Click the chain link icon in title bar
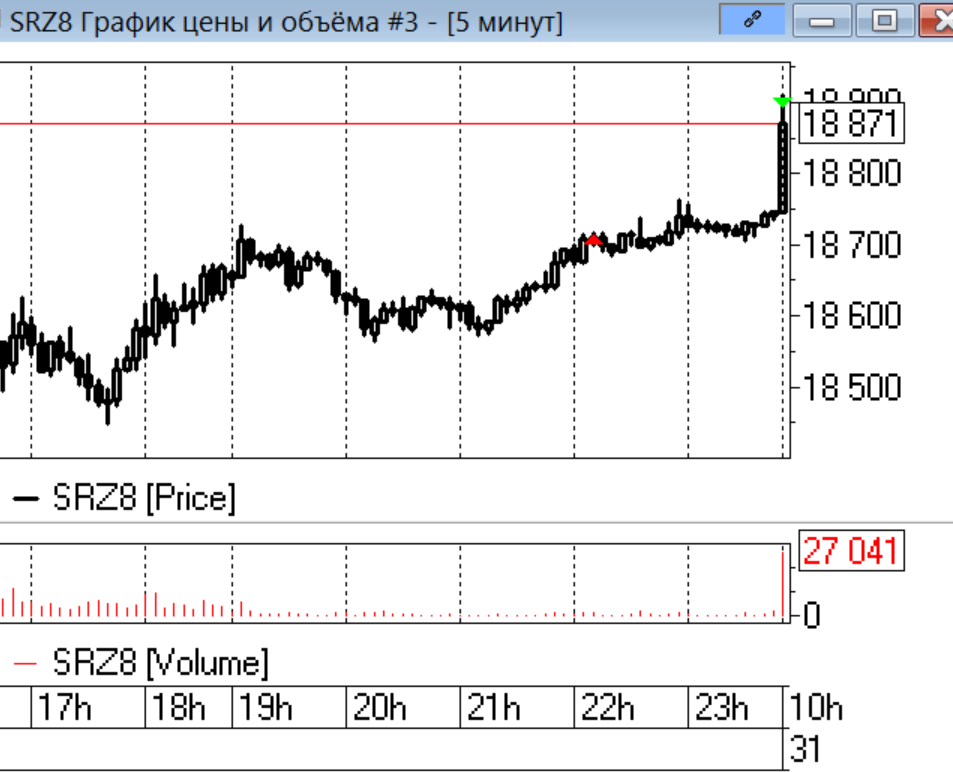 752,20
